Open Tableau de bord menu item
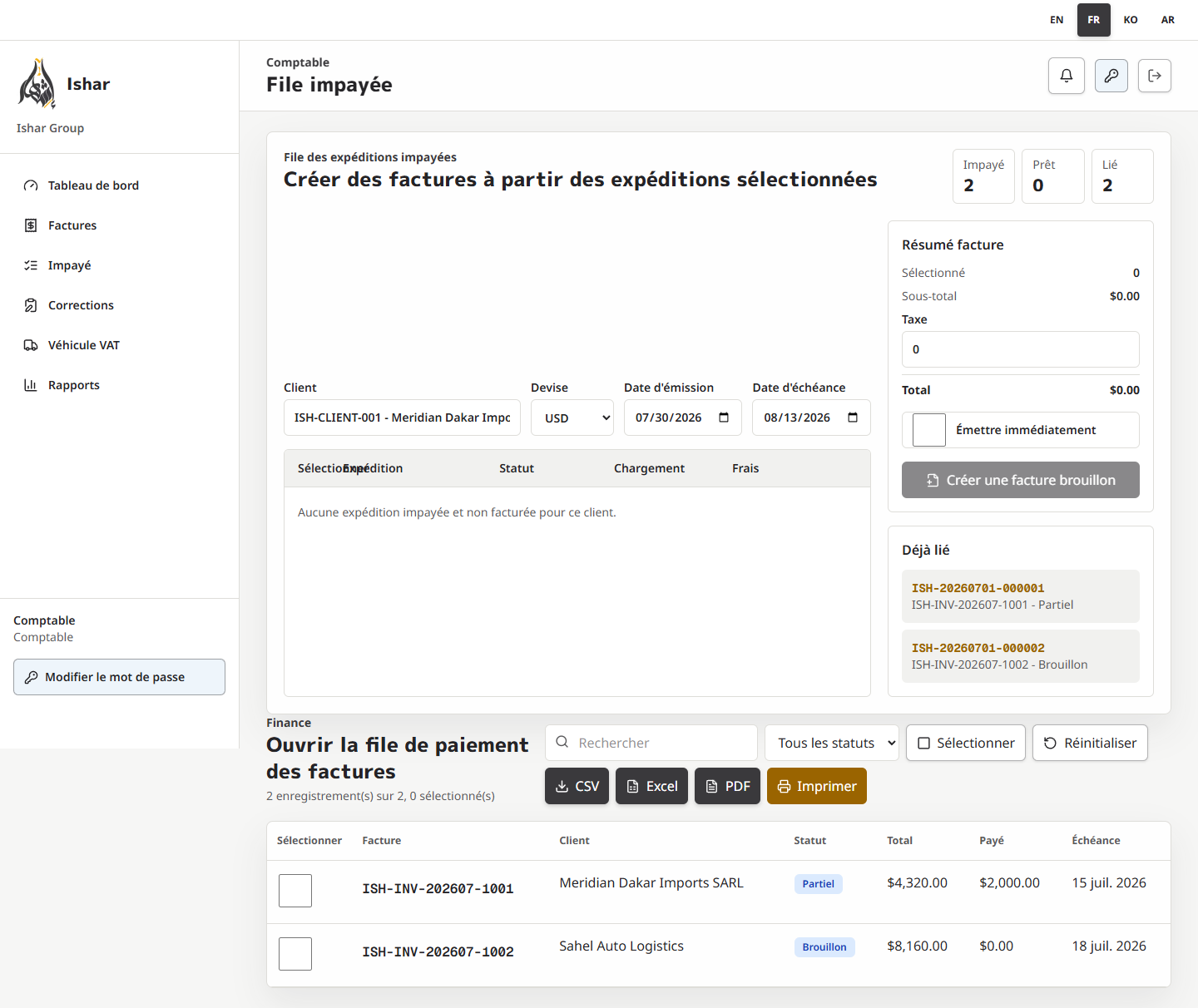Viewport: 1198px width, 1008px height. (x=120, y=185)
